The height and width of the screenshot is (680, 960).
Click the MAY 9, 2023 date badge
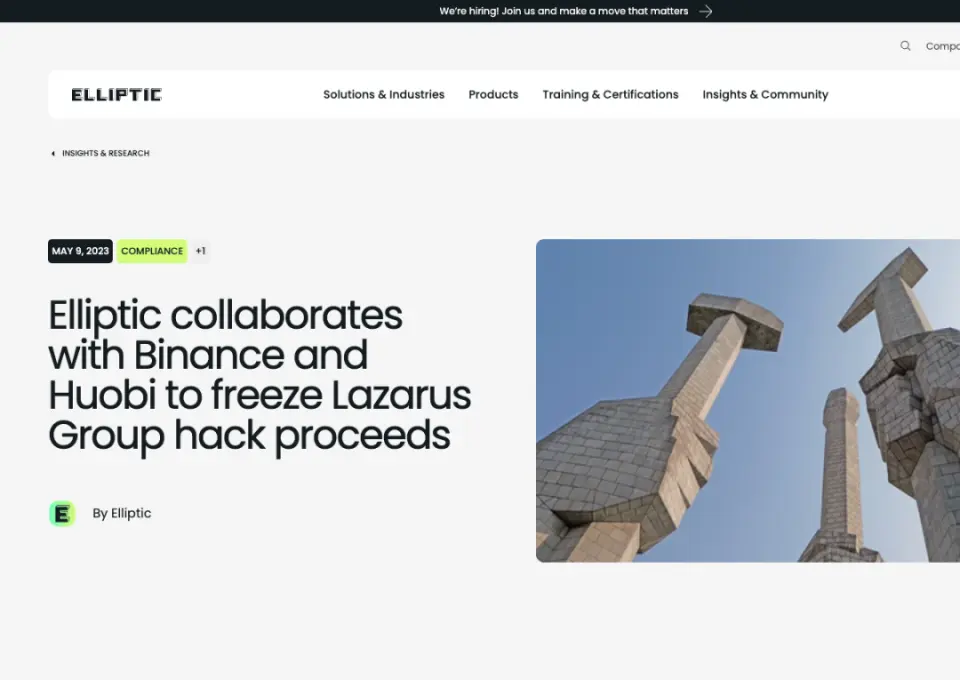click(80, 251)
